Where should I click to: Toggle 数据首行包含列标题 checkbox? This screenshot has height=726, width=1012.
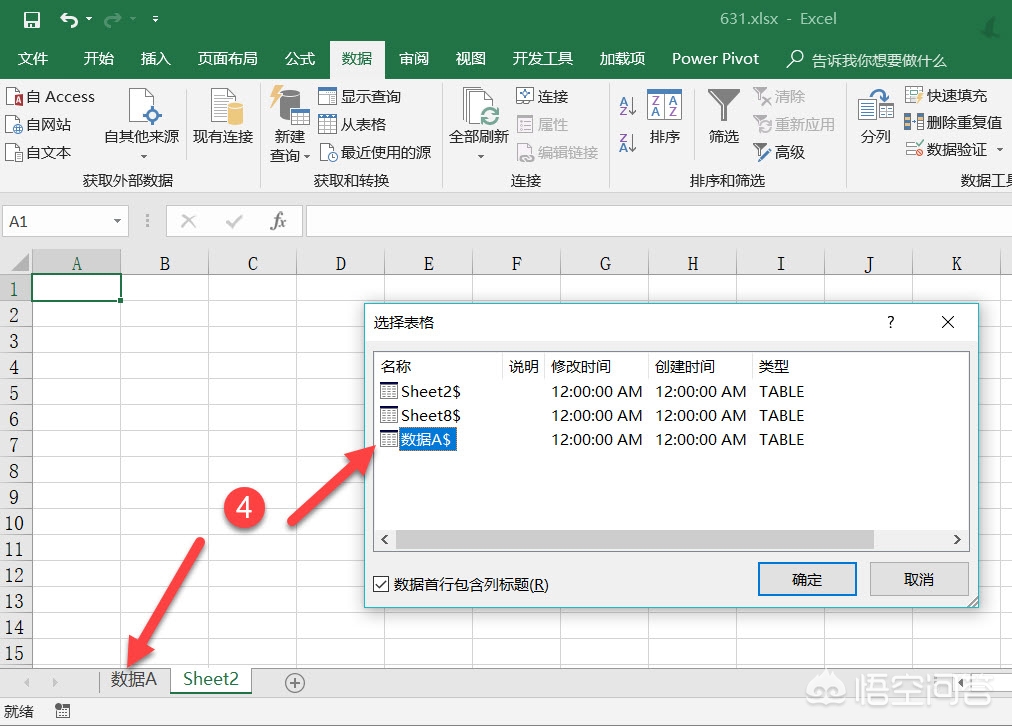pyautogui.click(x=381, y=585)
